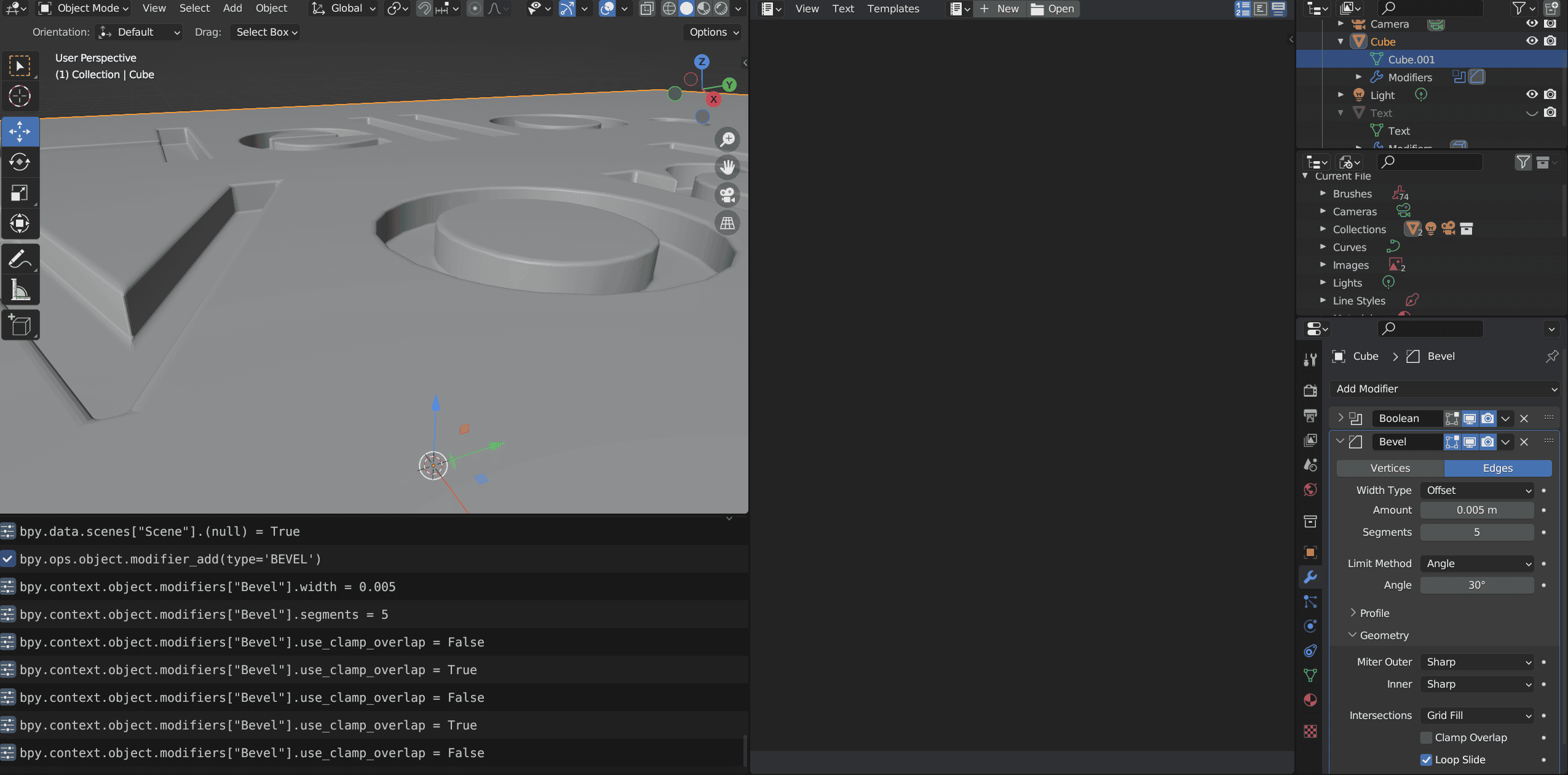Open the viewport Object menu
Screen dimensions: 1568x775
coord(271,9)
